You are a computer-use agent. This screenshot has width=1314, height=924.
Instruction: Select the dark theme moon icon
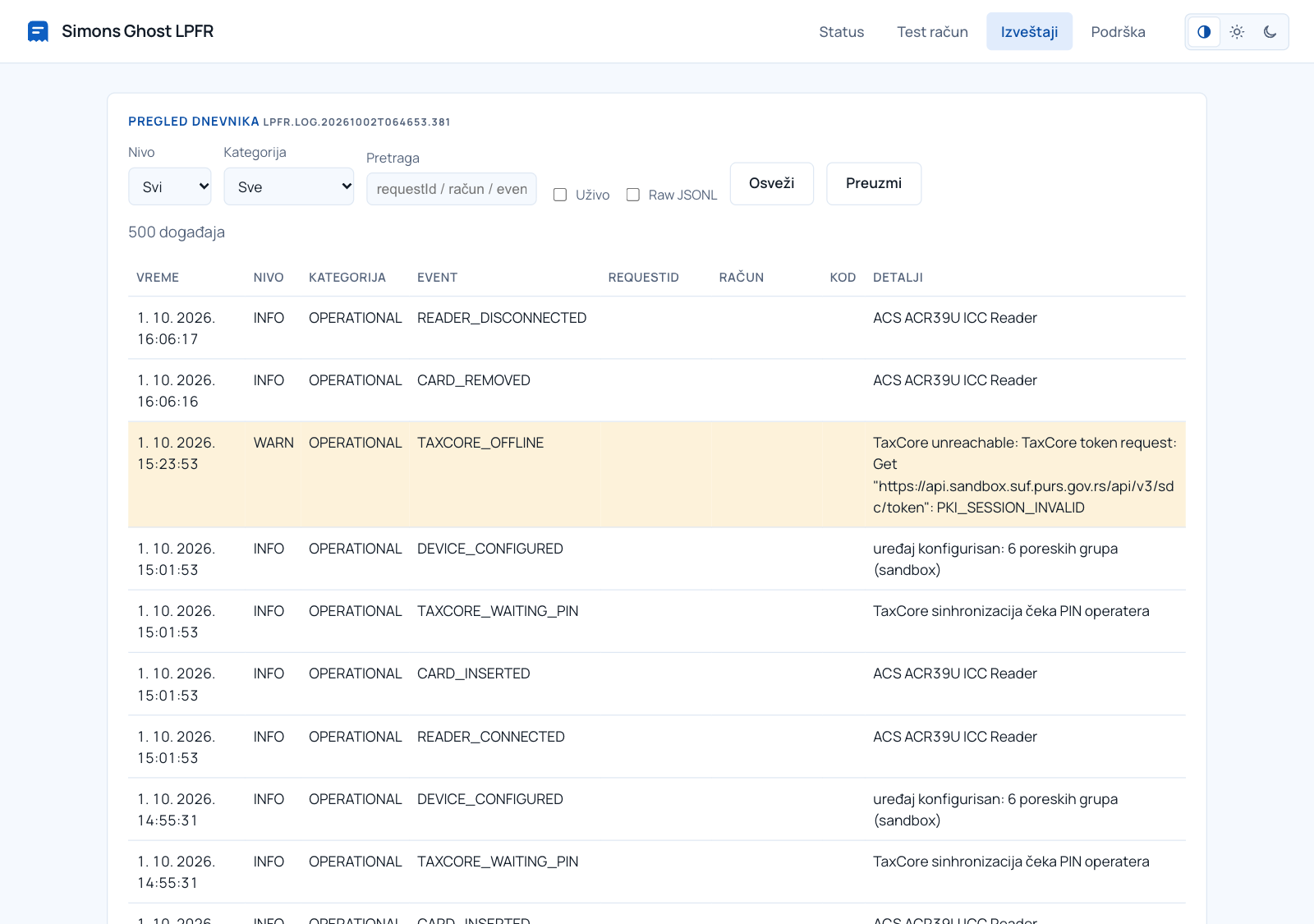(x=1270, y=32)
